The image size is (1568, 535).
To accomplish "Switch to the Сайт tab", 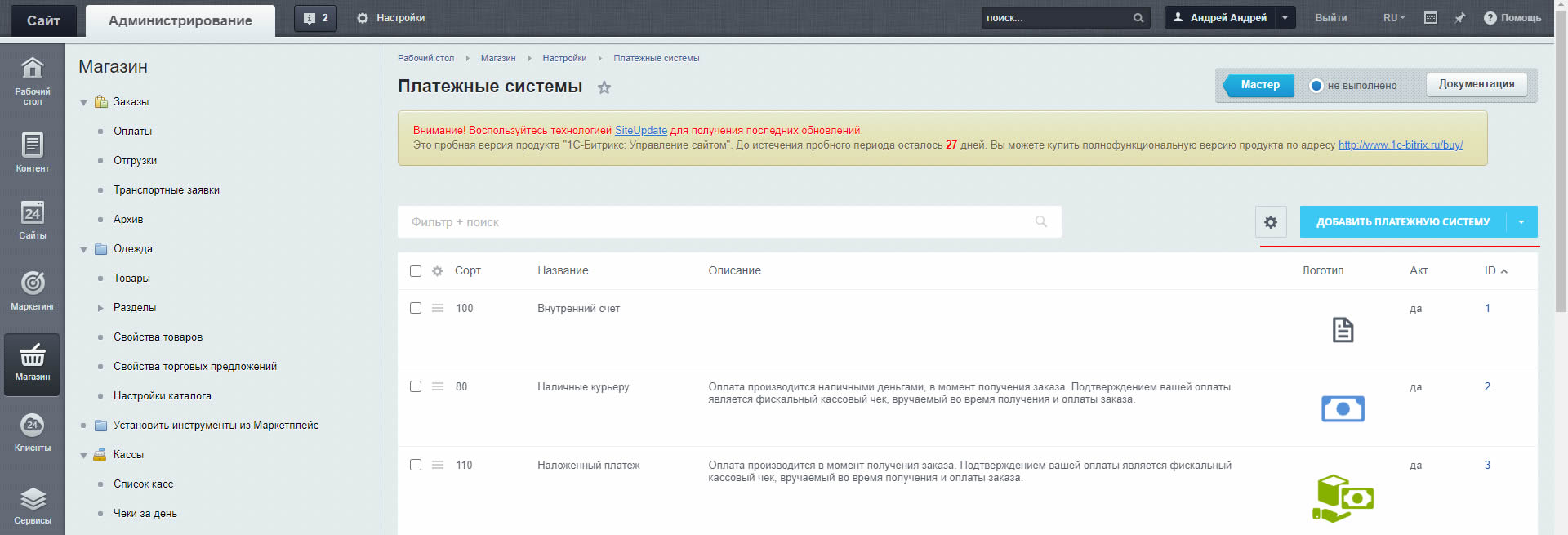I will [43, 20].
